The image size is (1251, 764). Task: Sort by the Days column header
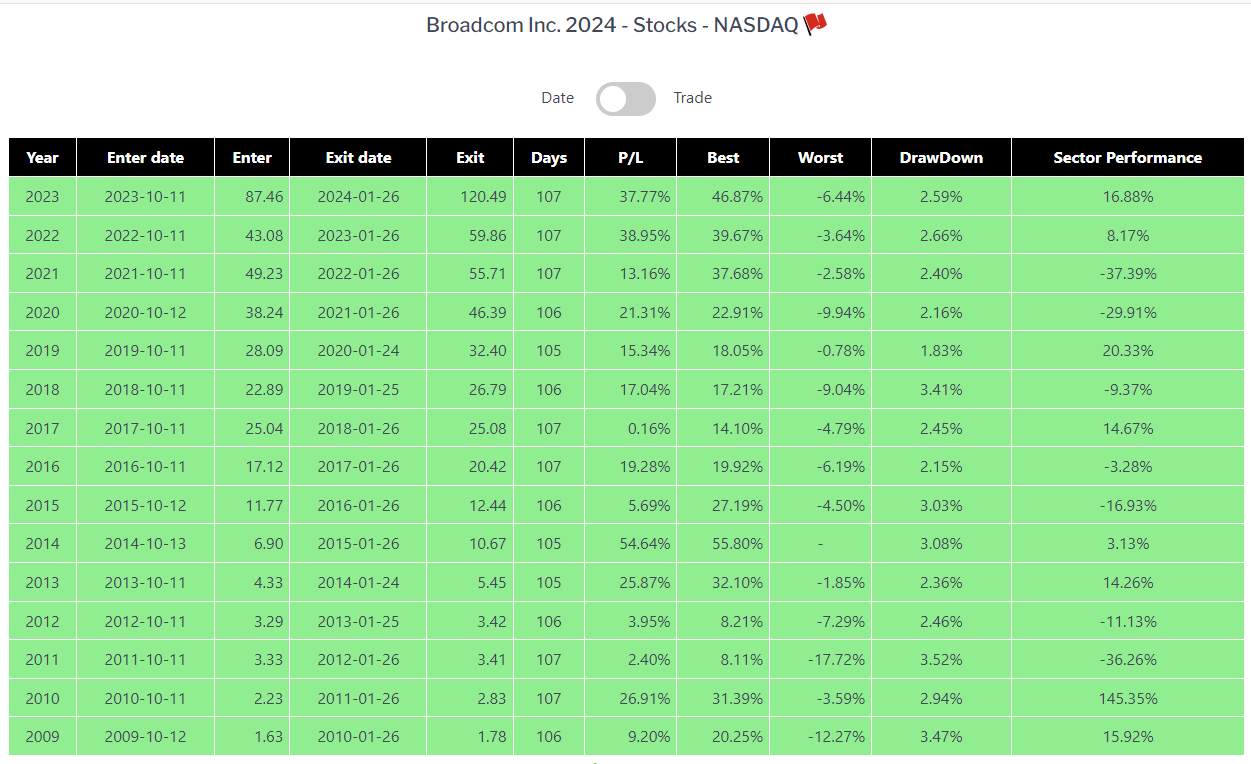[x=549, y=158]
